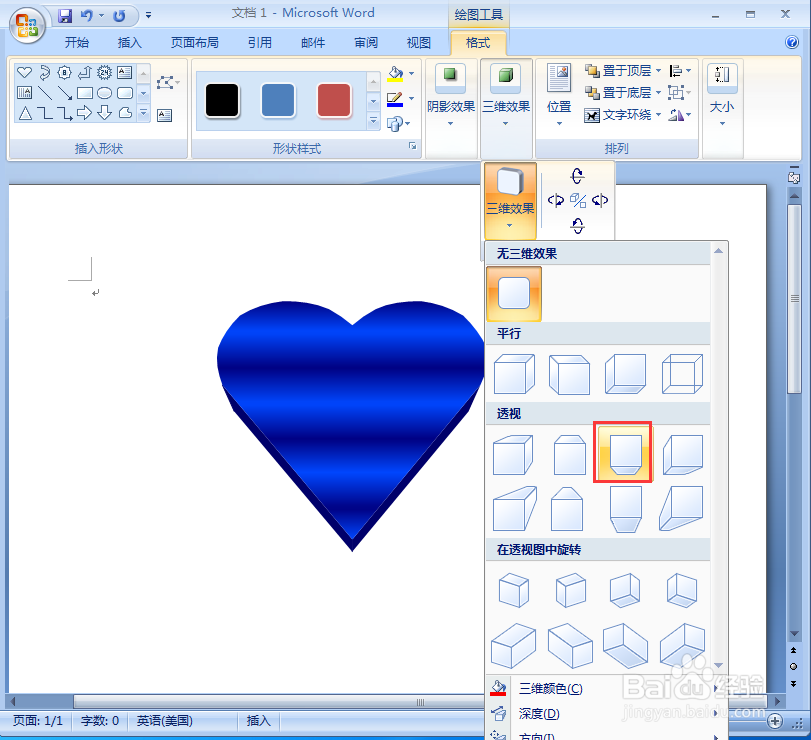Tilt the 3D shape up
The image size is (811, 740).
point(578,176)
